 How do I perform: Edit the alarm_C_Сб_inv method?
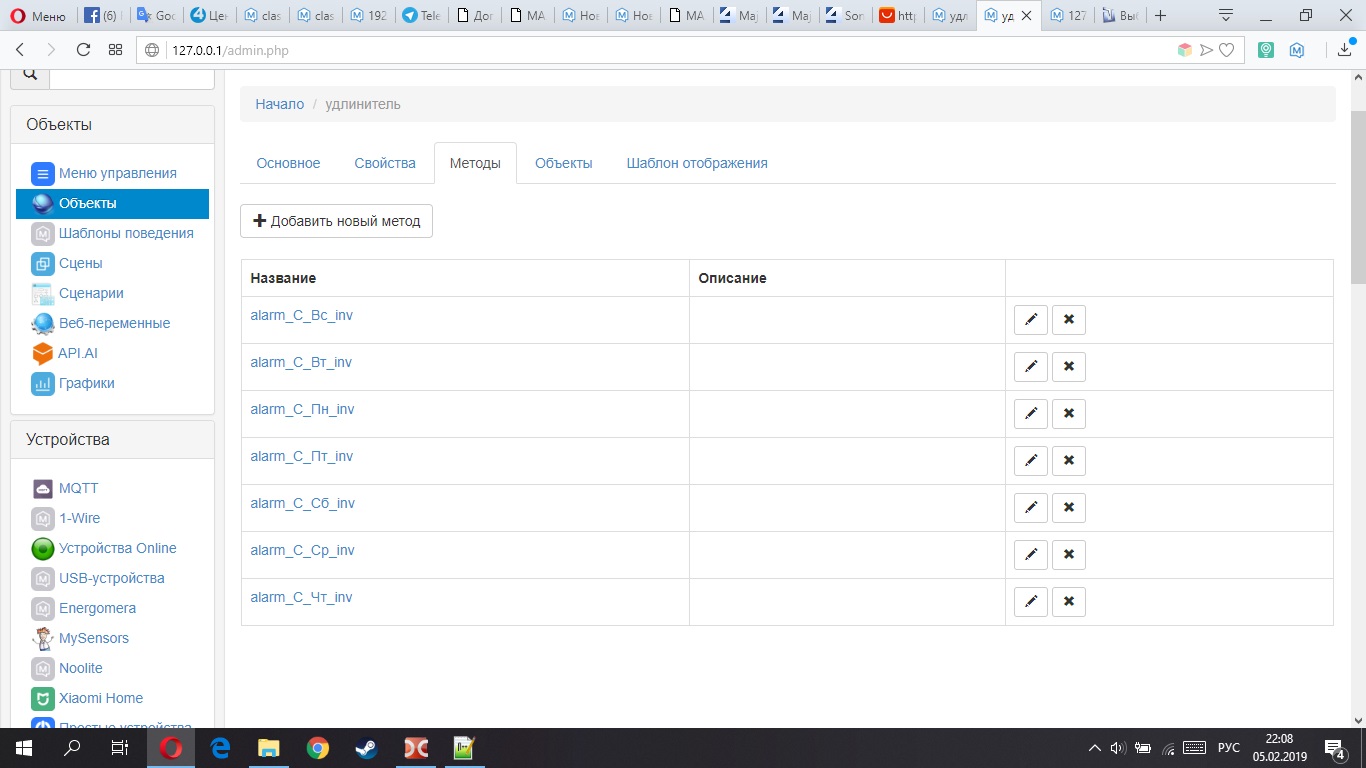(x=1031, y=508)
